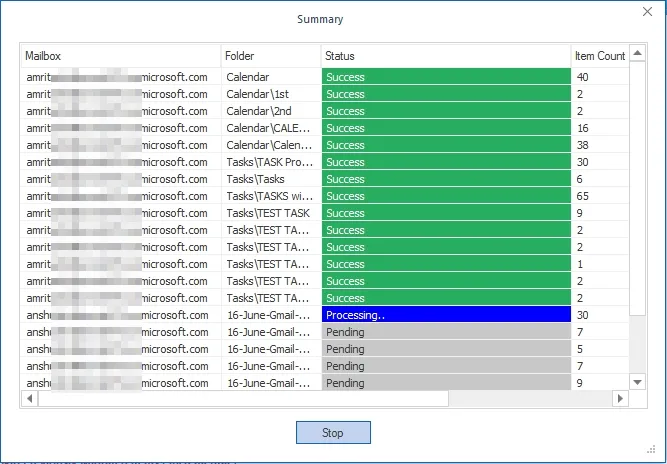Click item count 5 in Pending row
Screen dimensions: 667x464
[x=600, y=349]
